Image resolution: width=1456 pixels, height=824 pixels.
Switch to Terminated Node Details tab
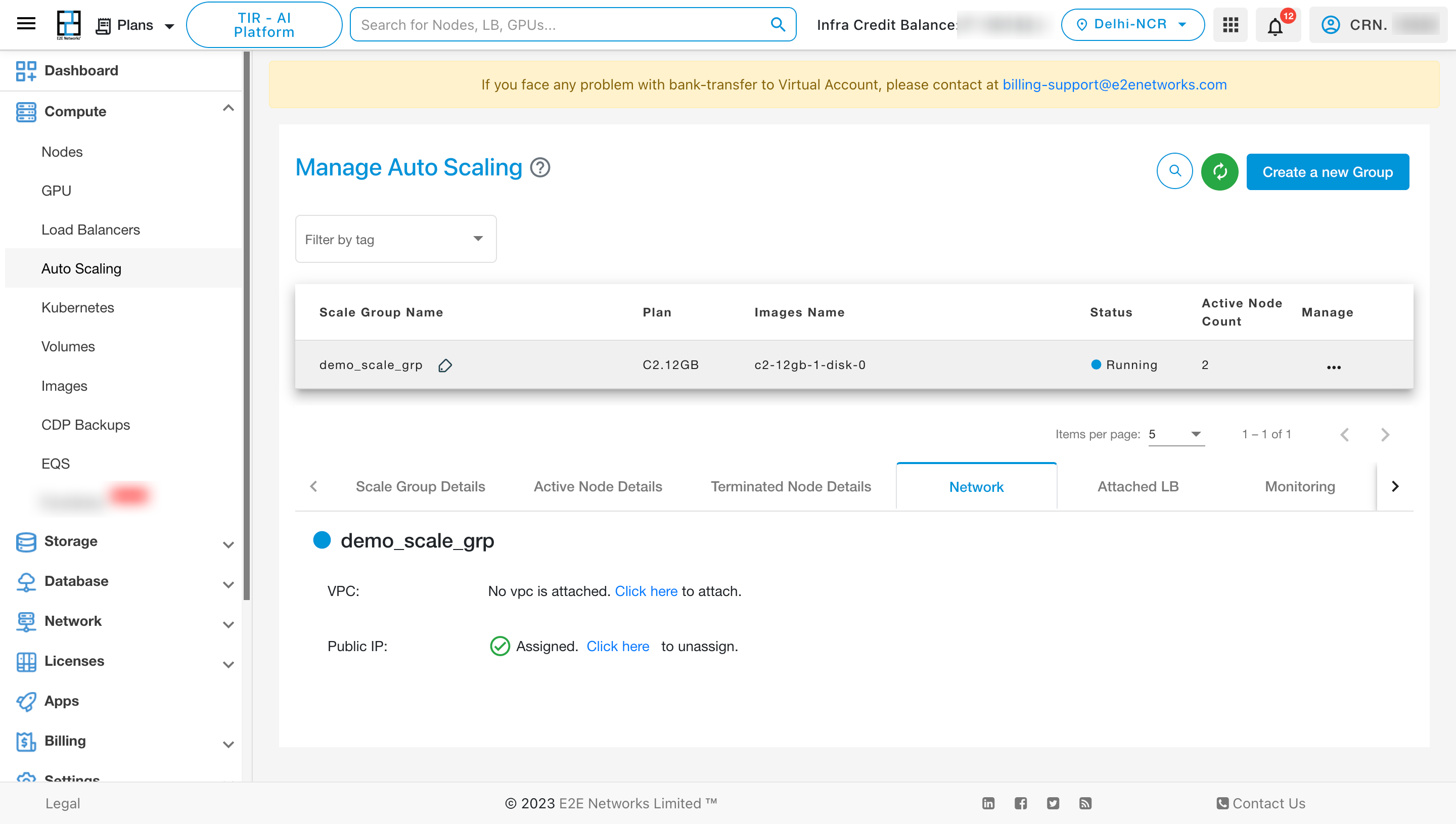pyautogui.click(x=791, y=487)
